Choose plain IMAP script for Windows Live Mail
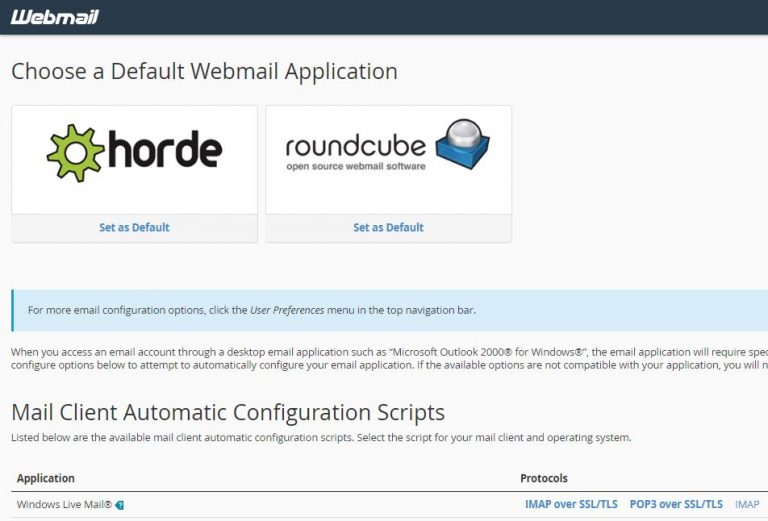Image resolution: width=768 pixels, height=521 pixels. (747, 504)
